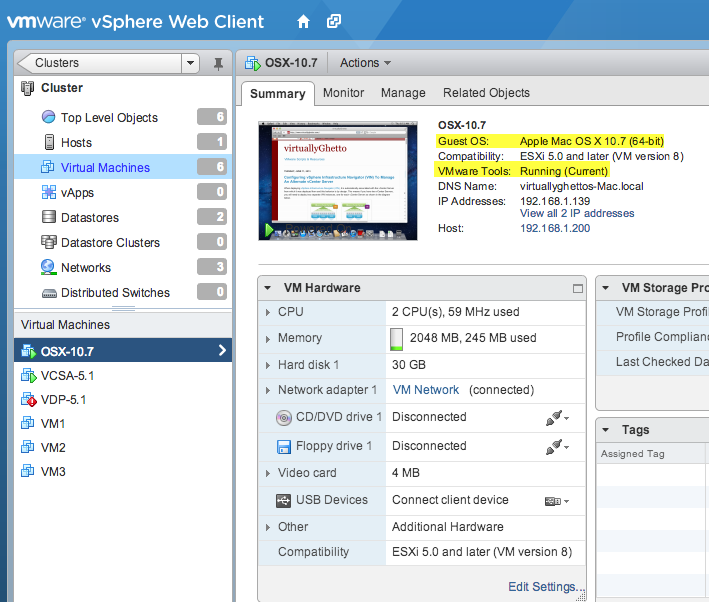Click the VM1 icon in list
Screen dimensions: 709x602
28,423
